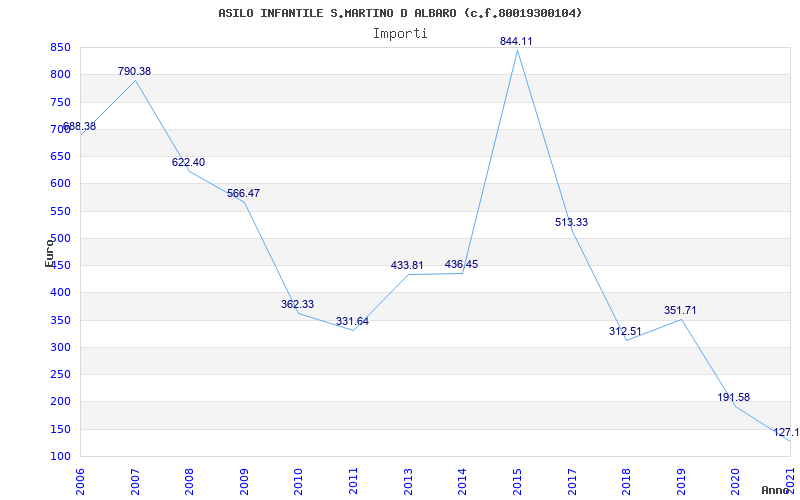Click the 790.38 data label
The image size is (800, 500).
(134, 71)
